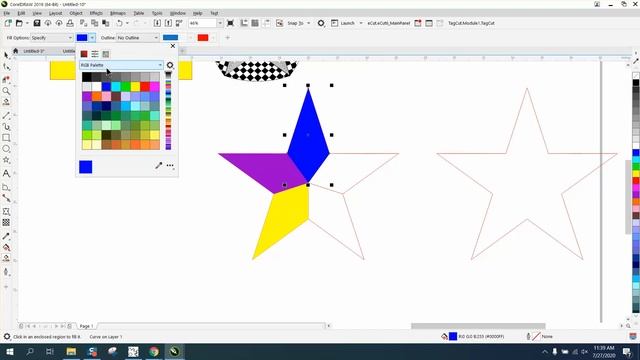Expand the Undo history dropdown arrow
The width and height of the screenshot is (640, 360).
[127, 23]
